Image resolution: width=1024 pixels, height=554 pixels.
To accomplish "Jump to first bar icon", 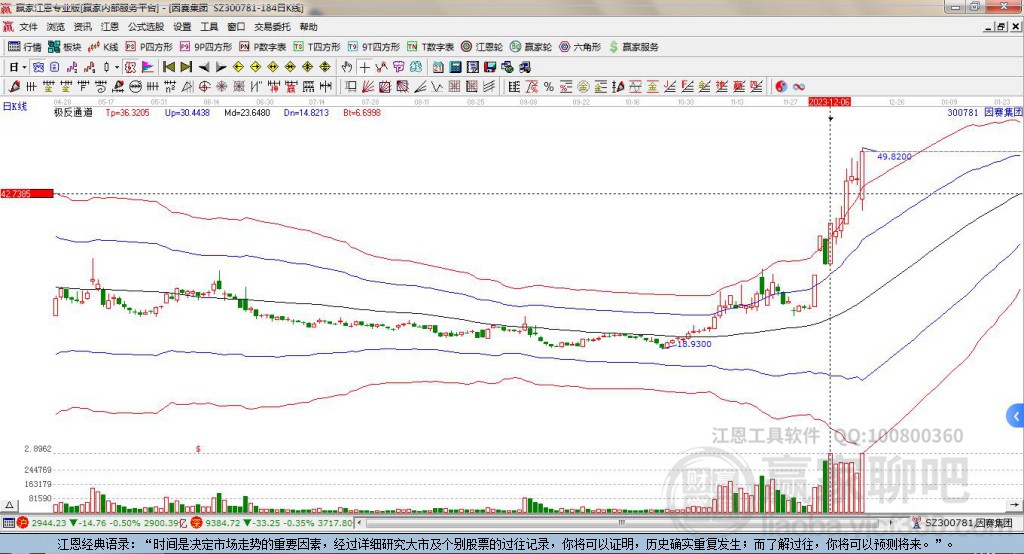I will click(169, 67).
